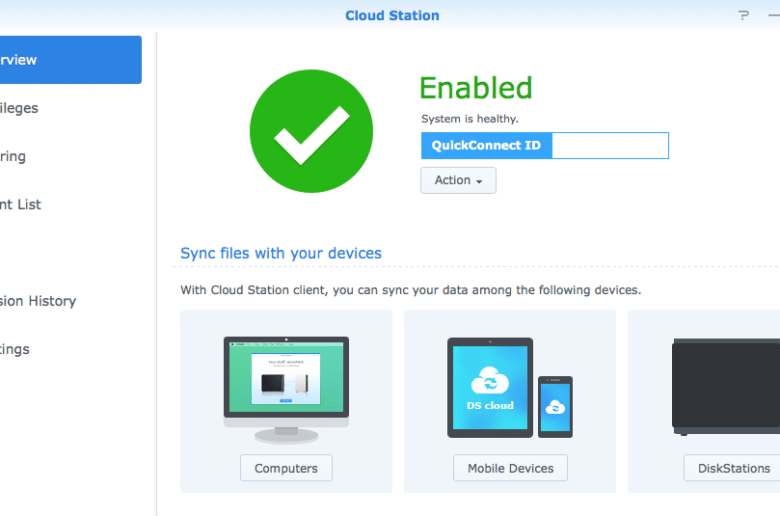Click the Cloud Station window title
780x516 pixels.
(392, 15)
